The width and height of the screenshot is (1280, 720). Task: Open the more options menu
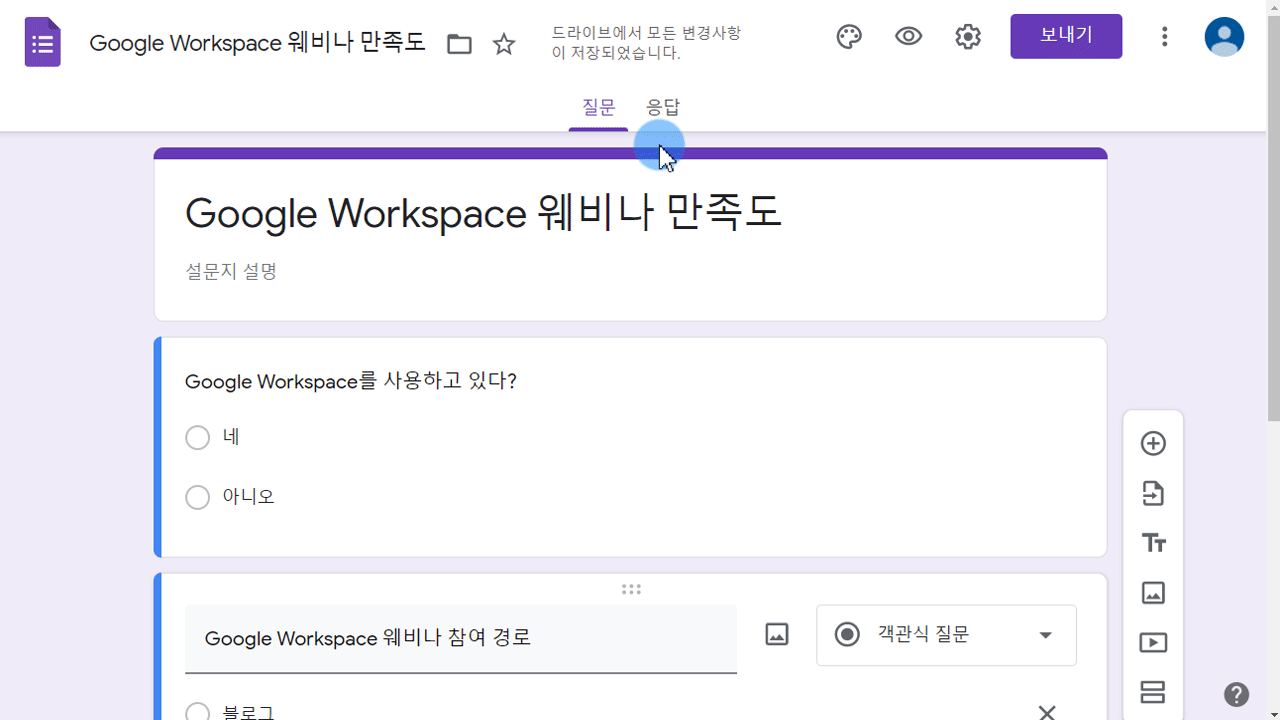(1164, 37)
